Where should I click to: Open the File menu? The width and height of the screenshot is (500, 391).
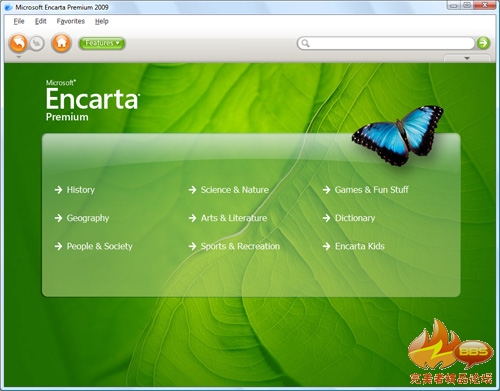(x=19, y=21)
